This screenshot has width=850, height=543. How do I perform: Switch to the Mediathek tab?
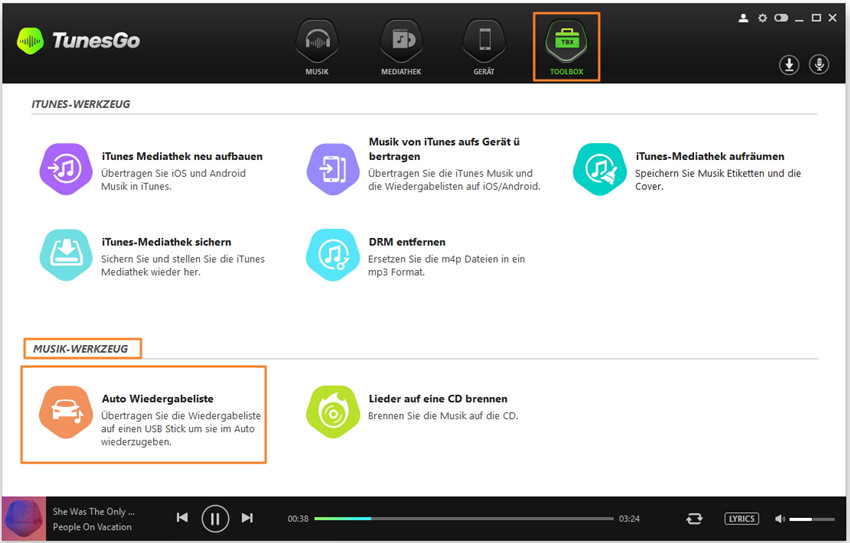click(x=401, y=47)
